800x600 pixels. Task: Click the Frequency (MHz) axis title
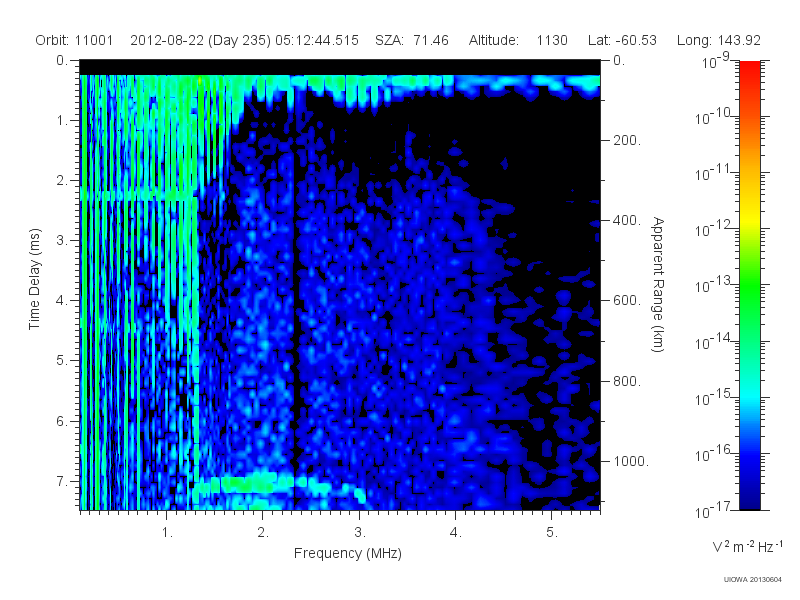[x=348, y=554]
